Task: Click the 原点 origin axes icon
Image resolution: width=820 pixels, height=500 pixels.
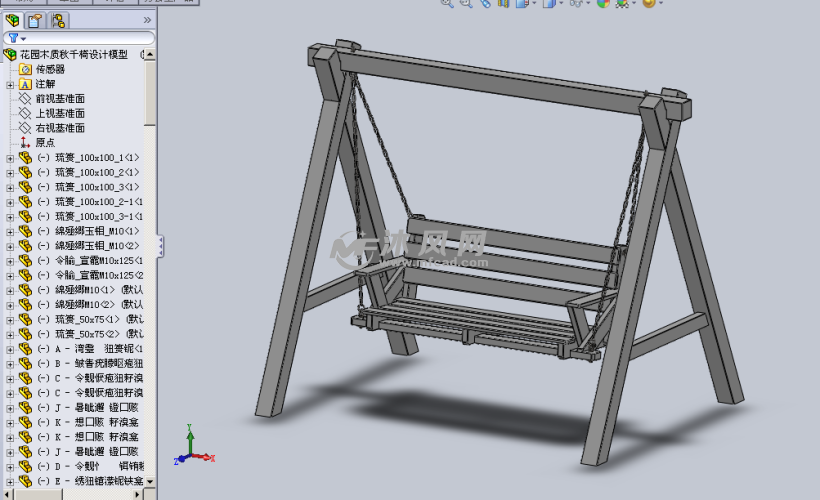Action: 25,142
